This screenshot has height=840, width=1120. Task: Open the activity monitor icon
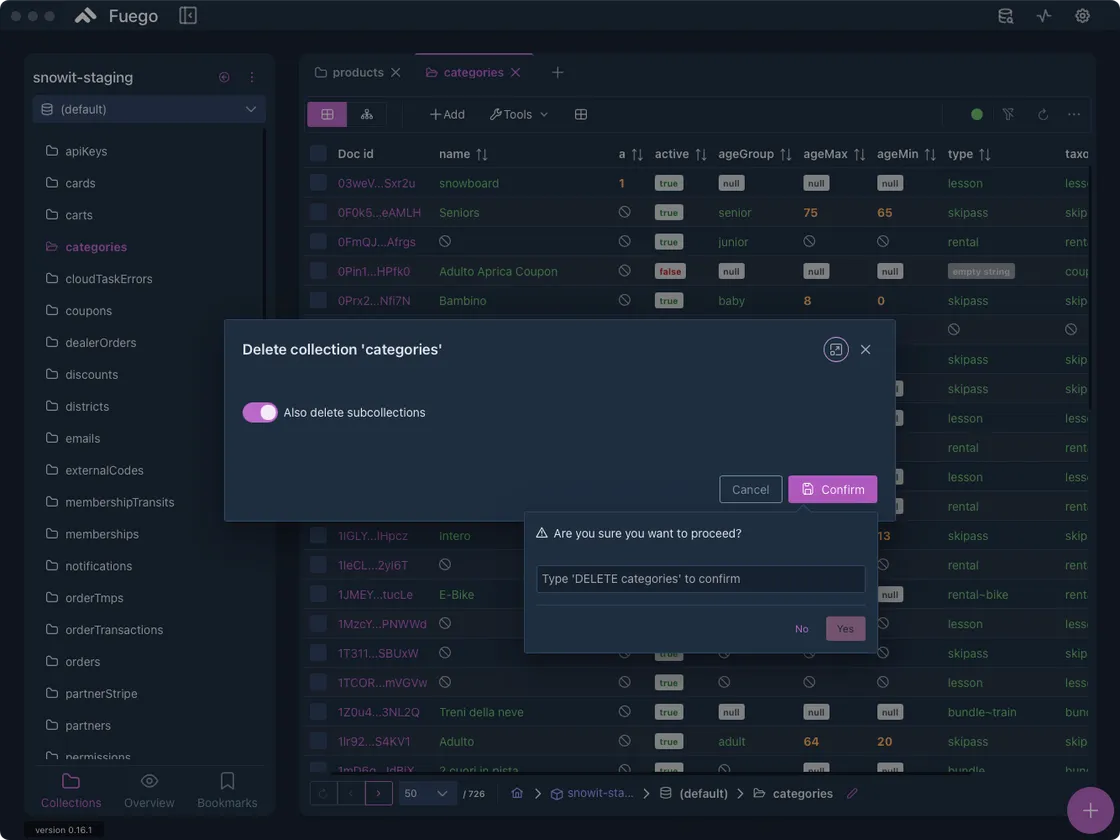click(x=1044, y=16)
